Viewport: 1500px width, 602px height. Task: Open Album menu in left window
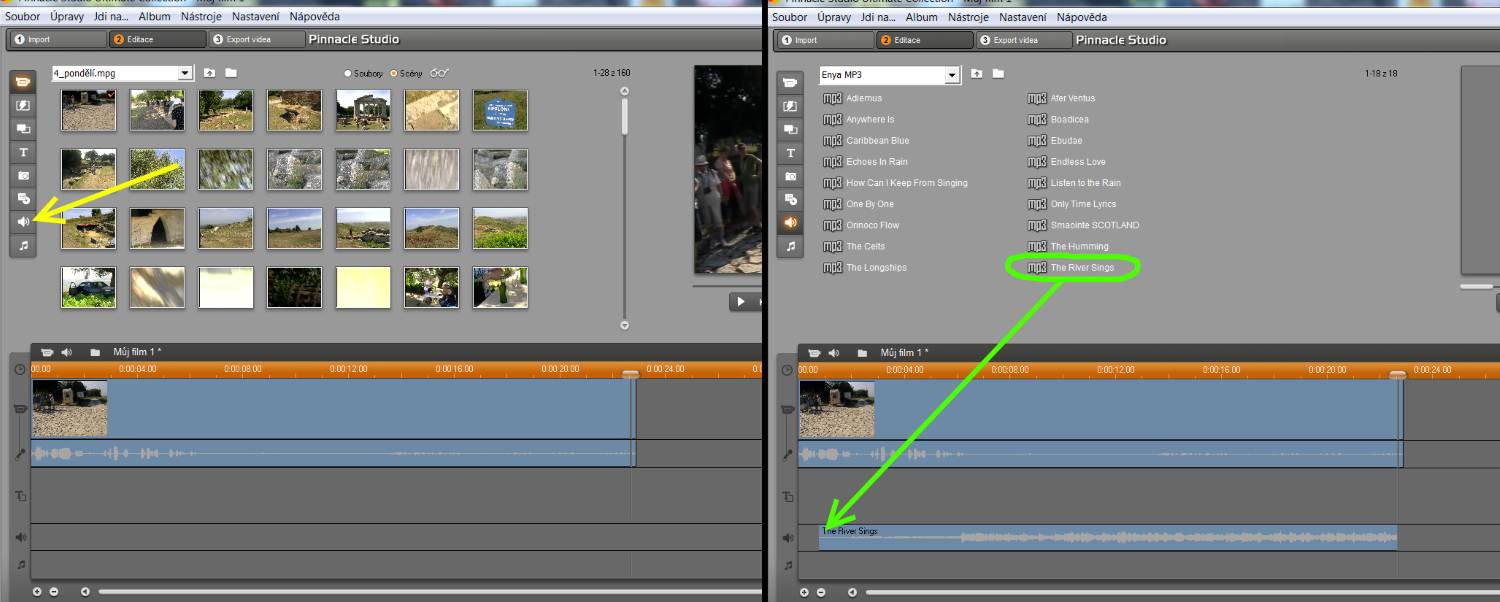click(155, 17)
